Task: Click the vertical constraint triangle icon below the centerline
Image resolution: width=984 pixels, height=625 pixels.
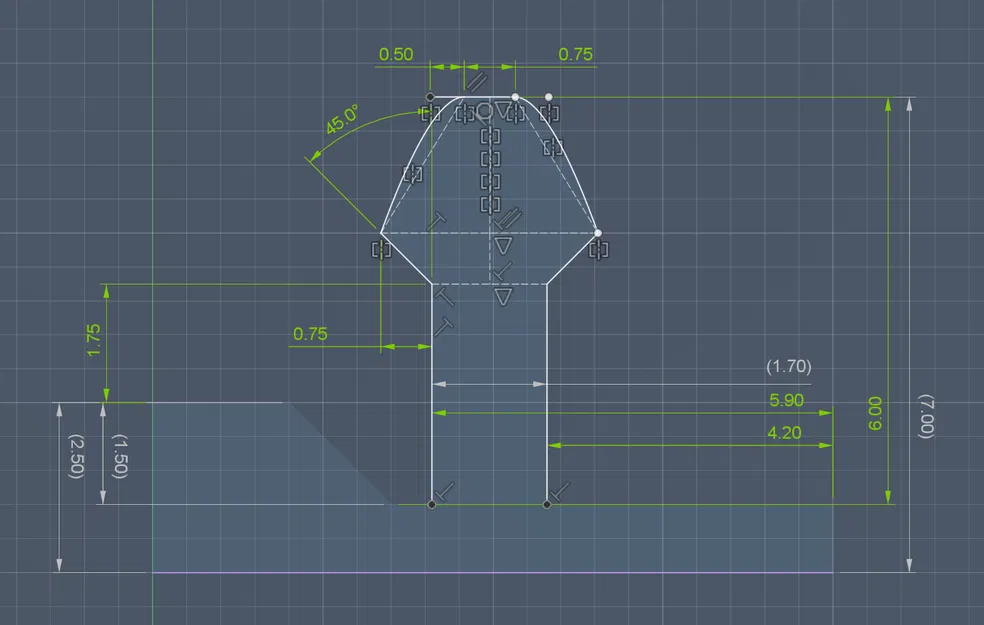Action: pyautogui.click(x=502, y=243)
